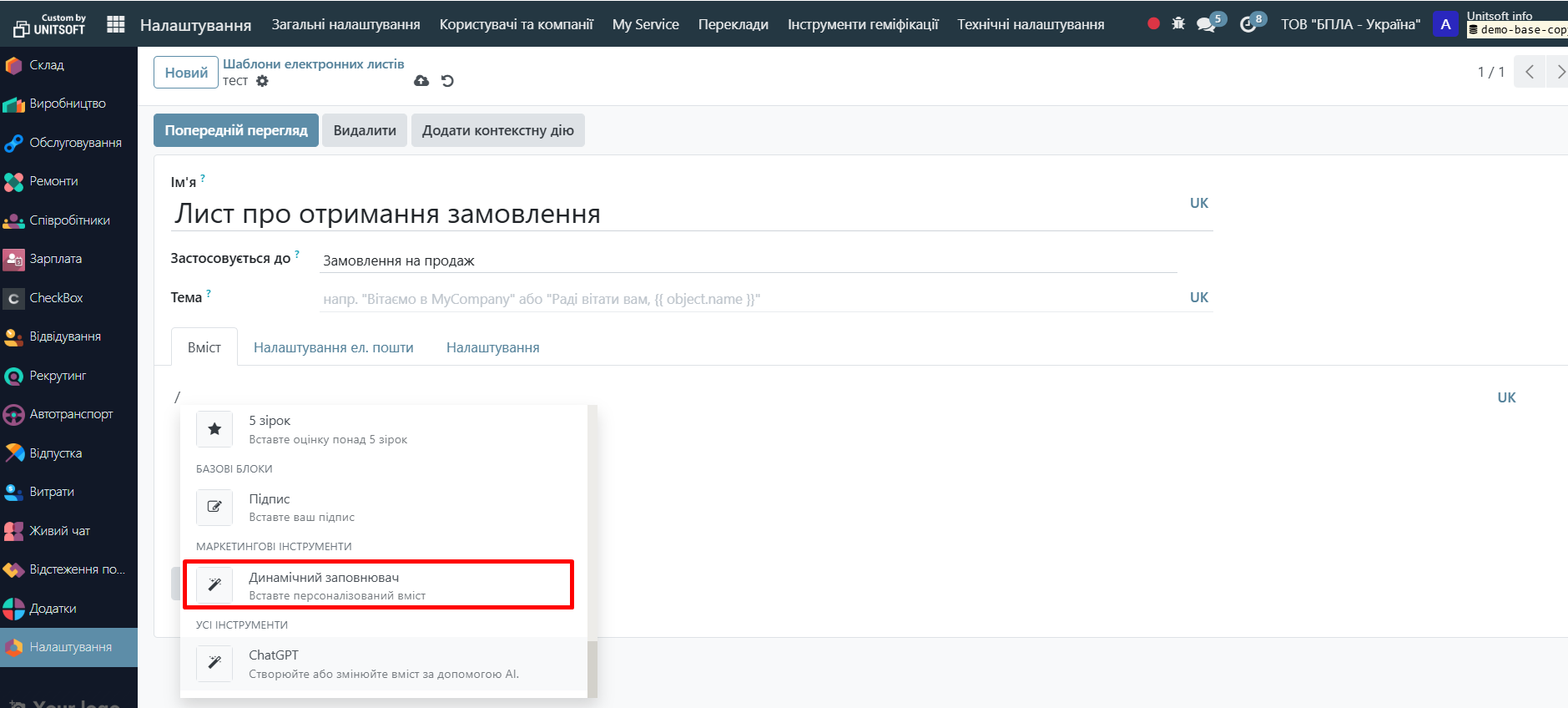Open the apps grid menu icon

click(116, 24)
